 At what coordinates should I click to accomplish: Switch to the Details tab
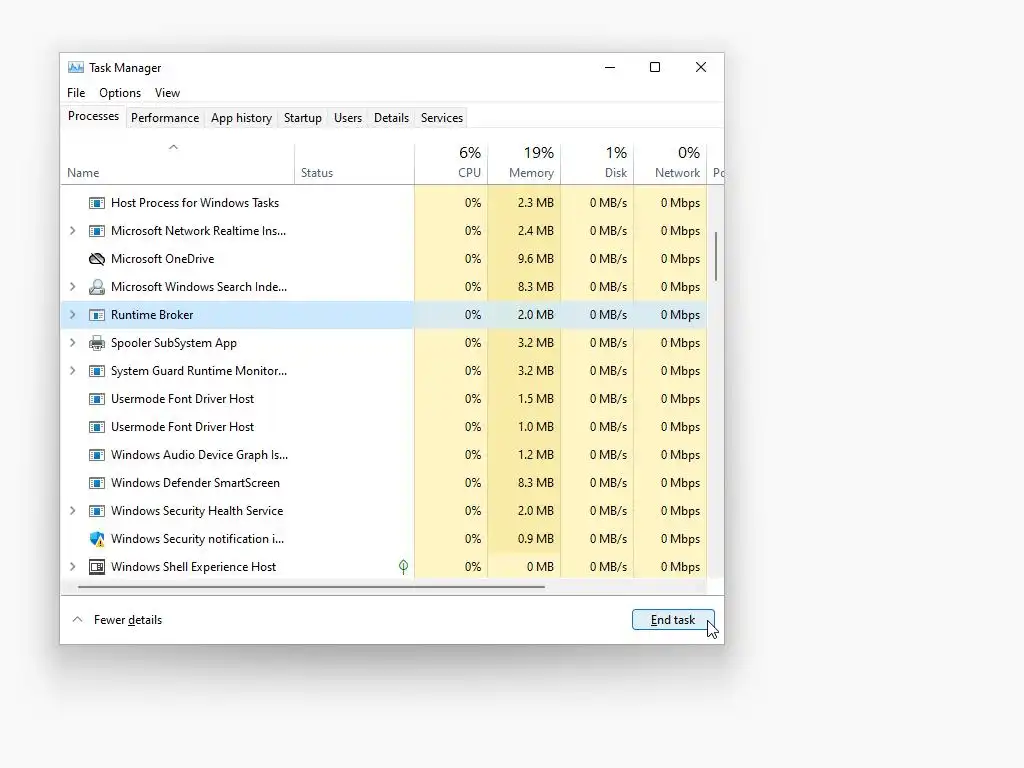tap(391, 118)
